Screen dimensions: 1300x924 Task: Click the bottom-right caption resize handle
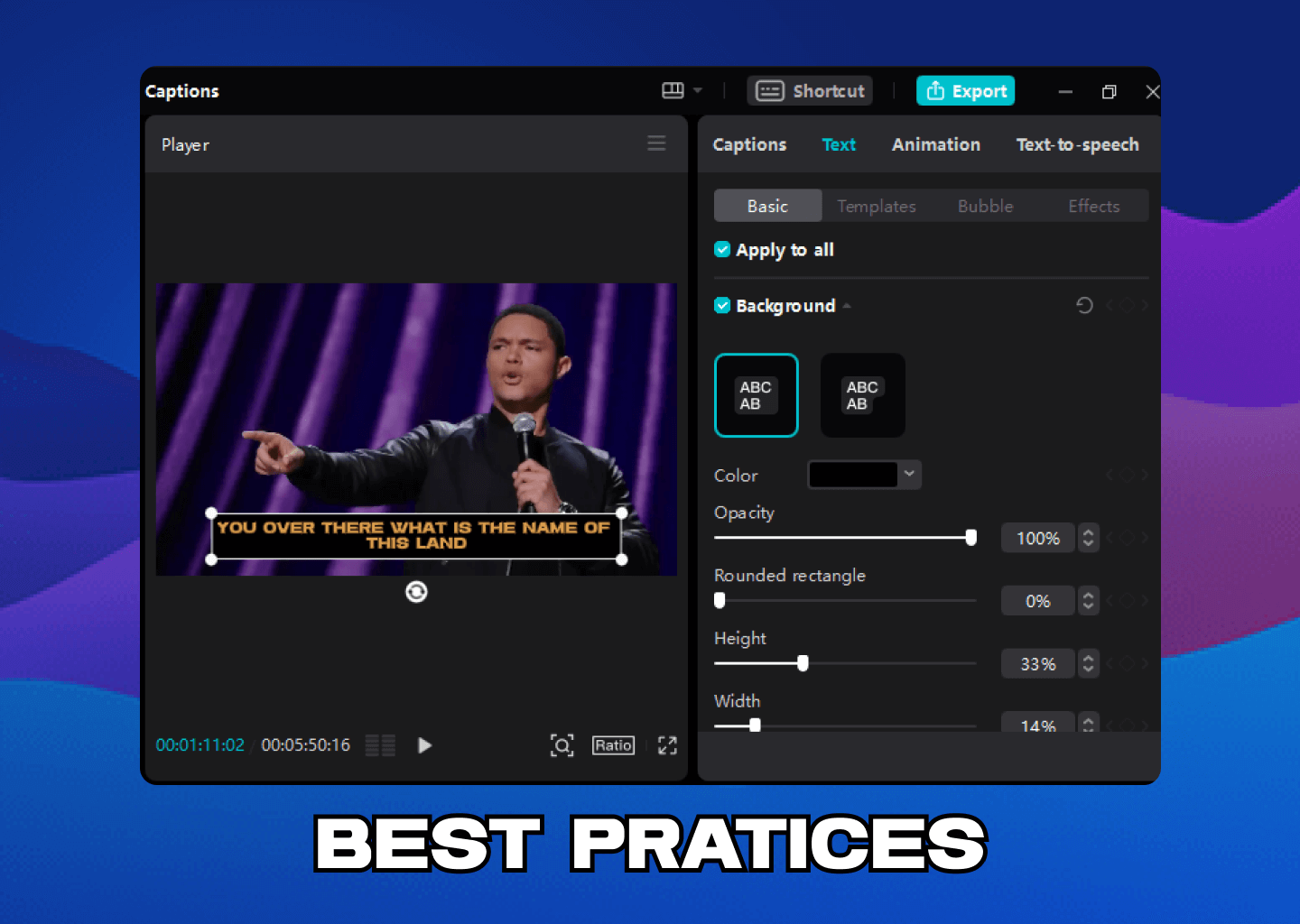tap(622, 559)
